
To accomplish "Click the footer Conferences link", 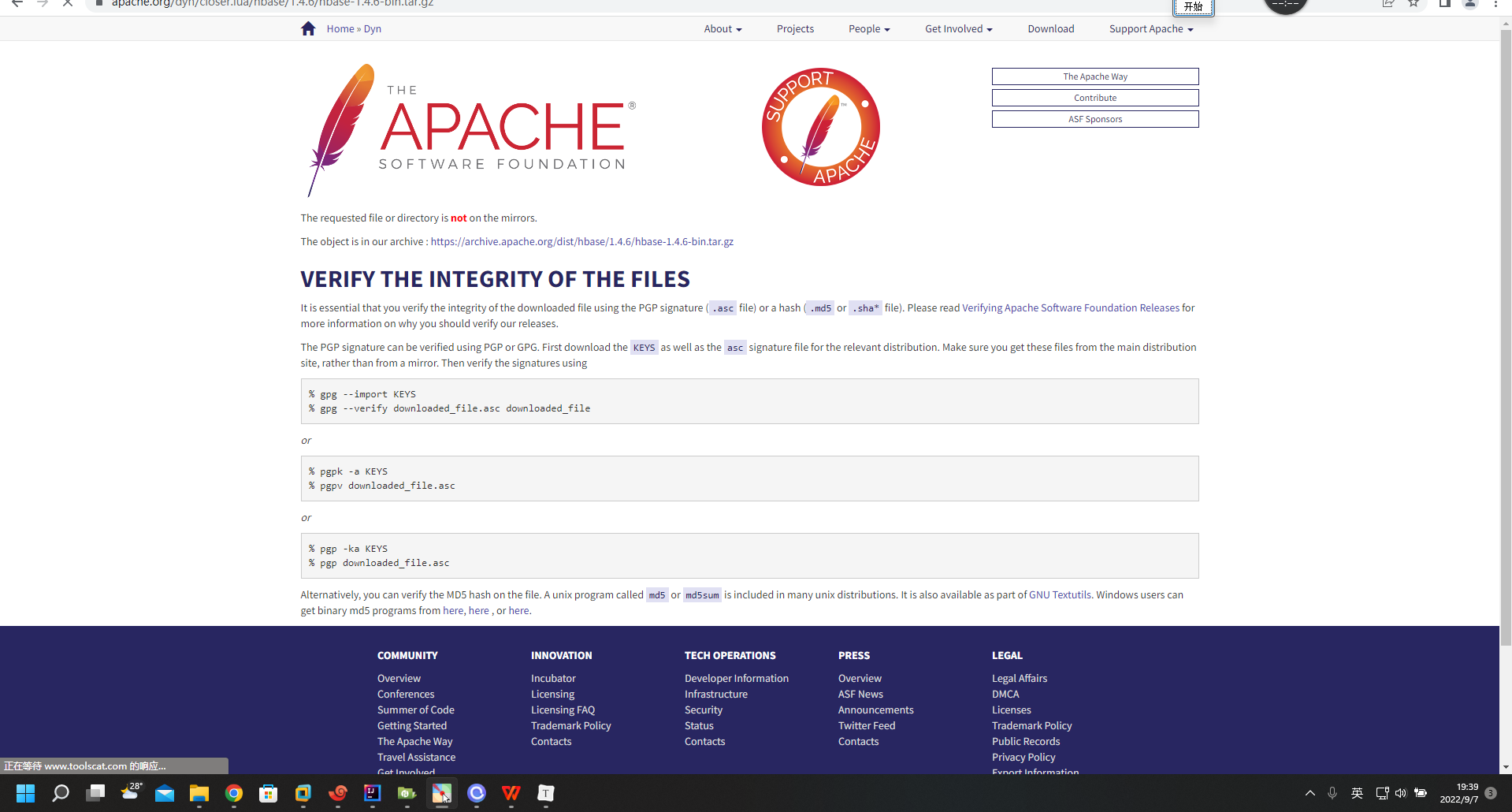I will point(405,695).
